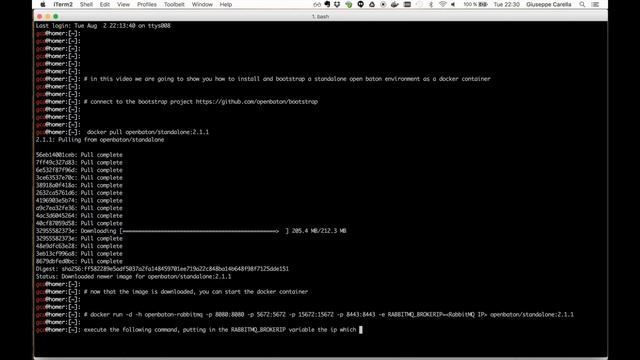
Task: Open the Wi-Fi status menu
Action: click(442, 4)
